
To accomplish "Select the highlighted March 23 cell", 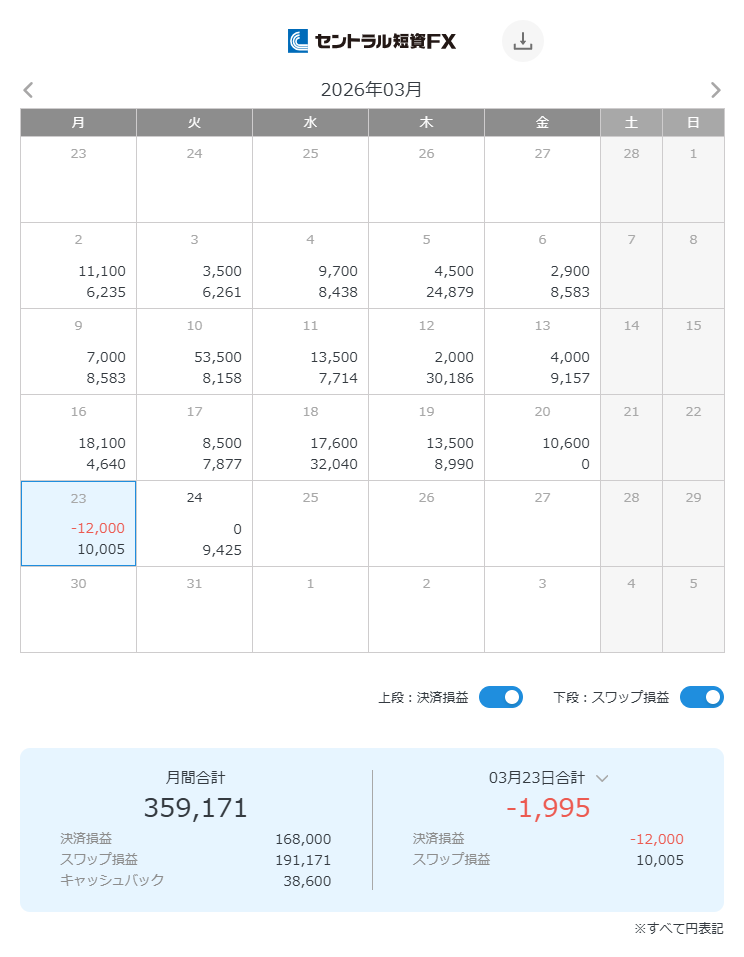I will 78,523.
